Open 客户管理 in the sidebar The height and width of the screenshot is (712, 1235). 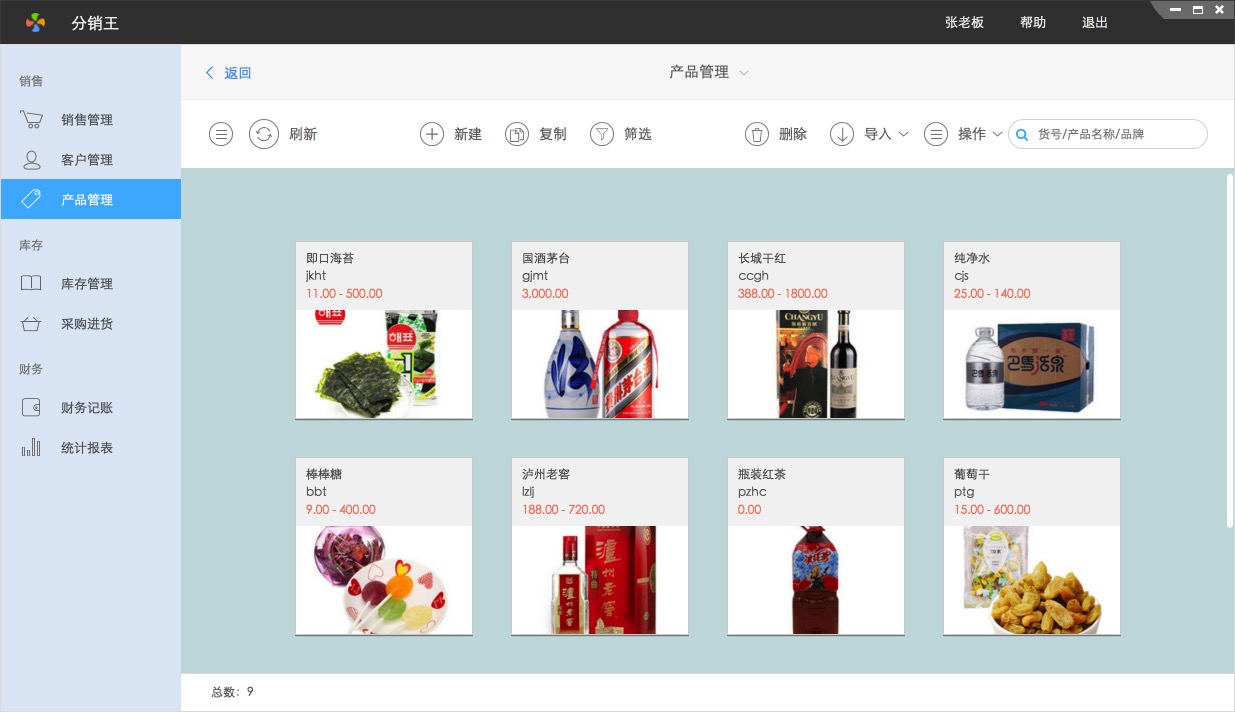pos(87,160)
